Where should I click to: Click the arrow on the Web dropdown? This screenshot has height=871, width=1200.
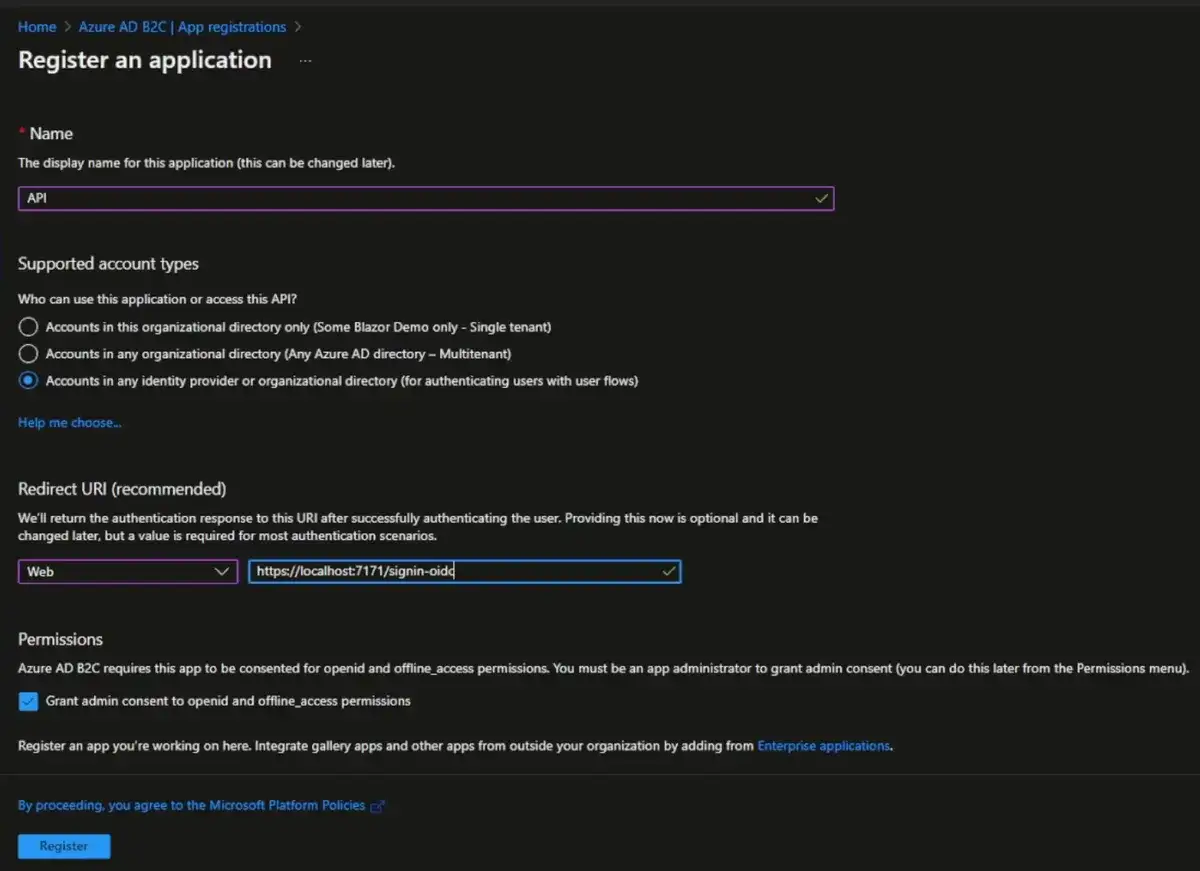222,571
